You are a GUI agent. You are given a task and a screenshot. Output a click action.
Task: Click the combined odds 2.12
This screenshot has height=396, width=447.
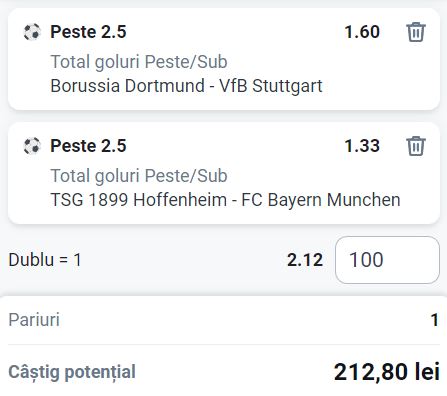(305, 260)
